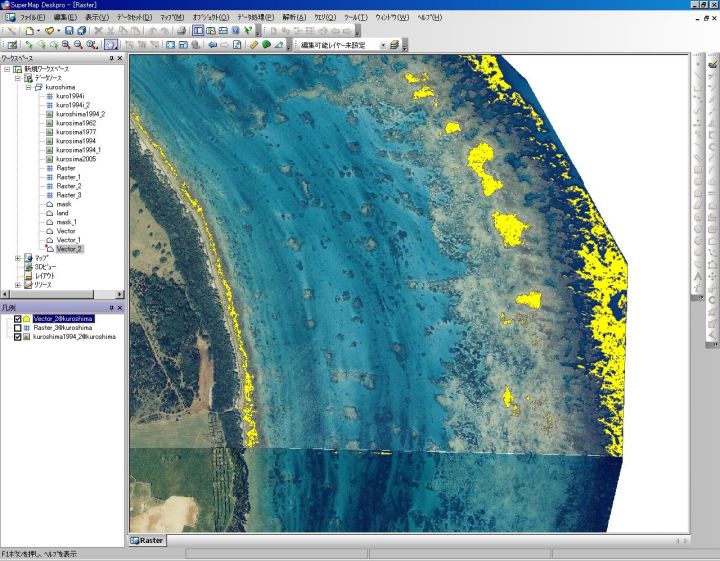Select the mask_1 dataset in the tree
This screenshot has height=561, width=720.
[x=67, y=222]
